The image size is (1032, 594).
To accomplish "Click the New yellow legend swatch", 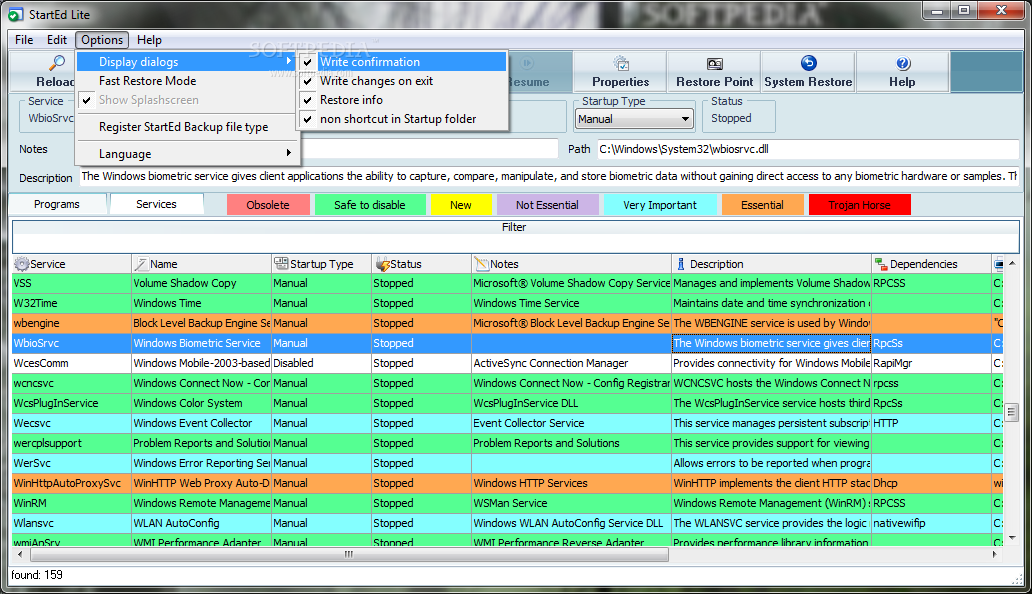I will pos(461,205).
